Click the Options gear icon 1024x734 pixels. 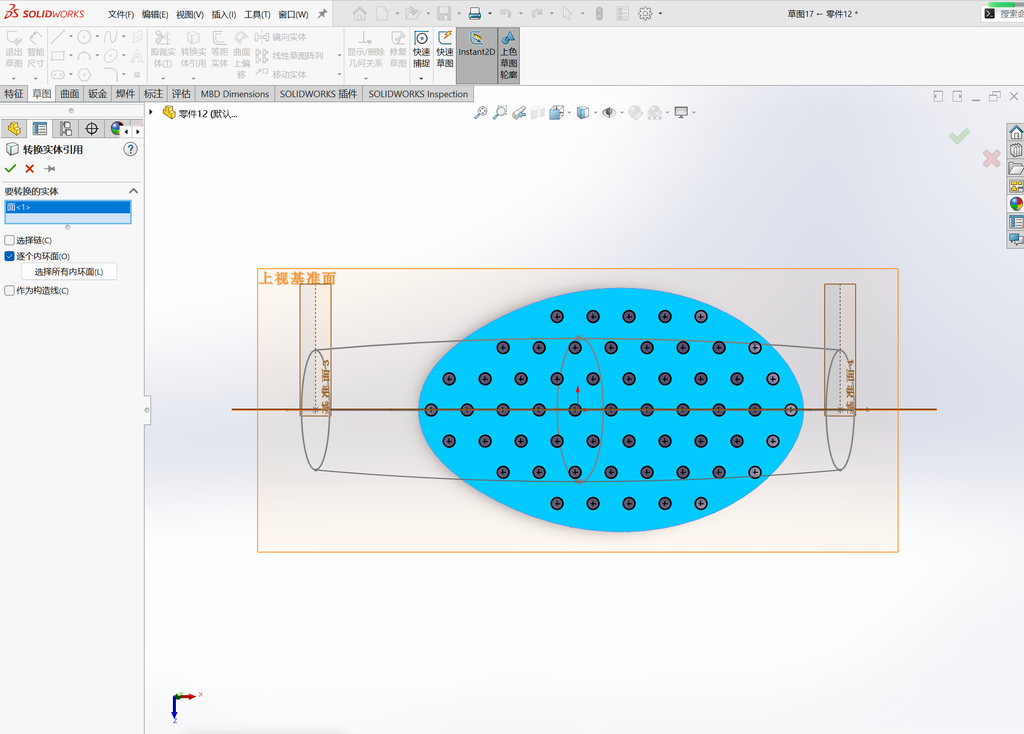pos(645,13)
